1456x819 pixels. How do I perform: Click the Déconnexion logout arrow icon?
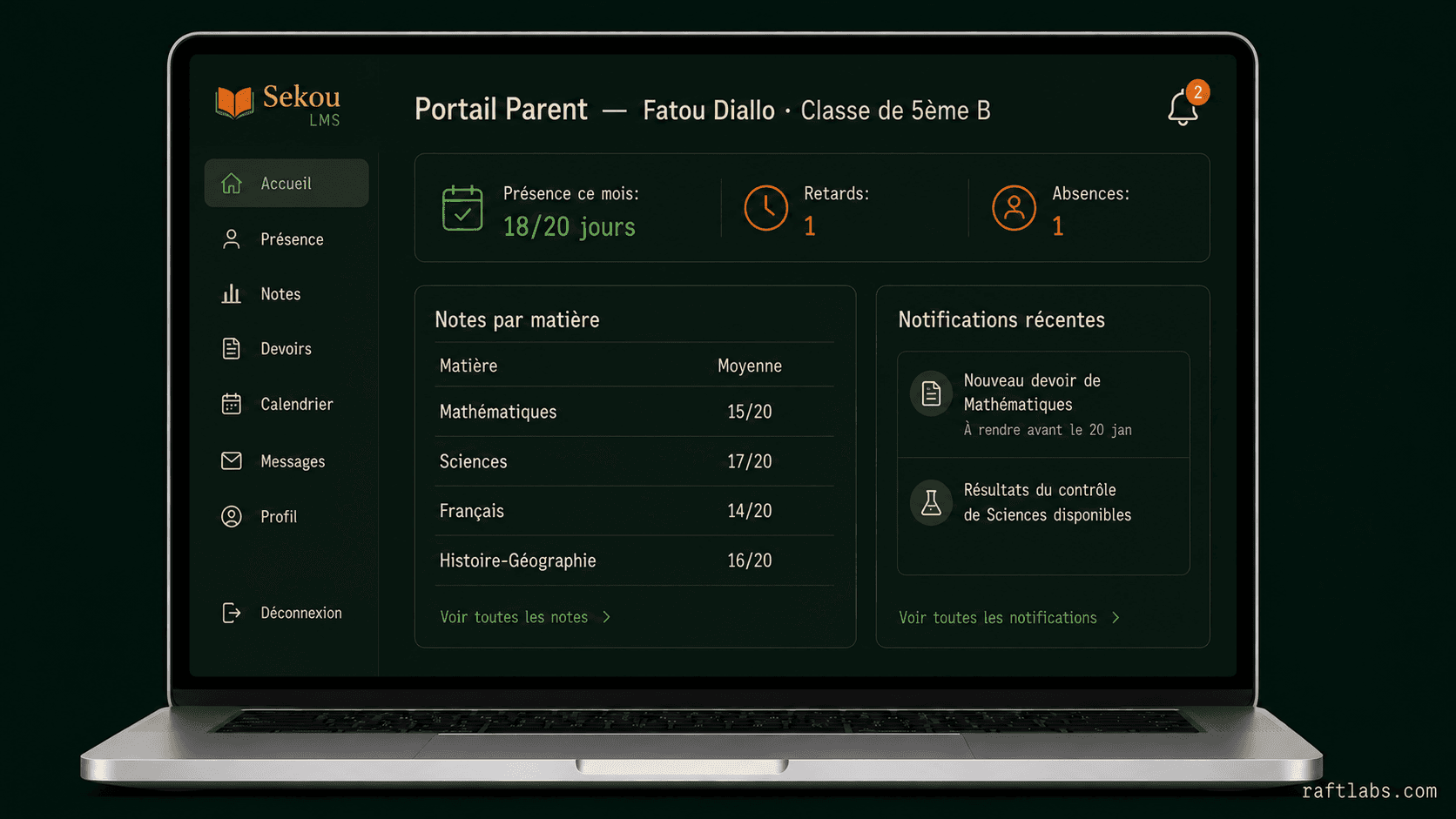point(231,613)
